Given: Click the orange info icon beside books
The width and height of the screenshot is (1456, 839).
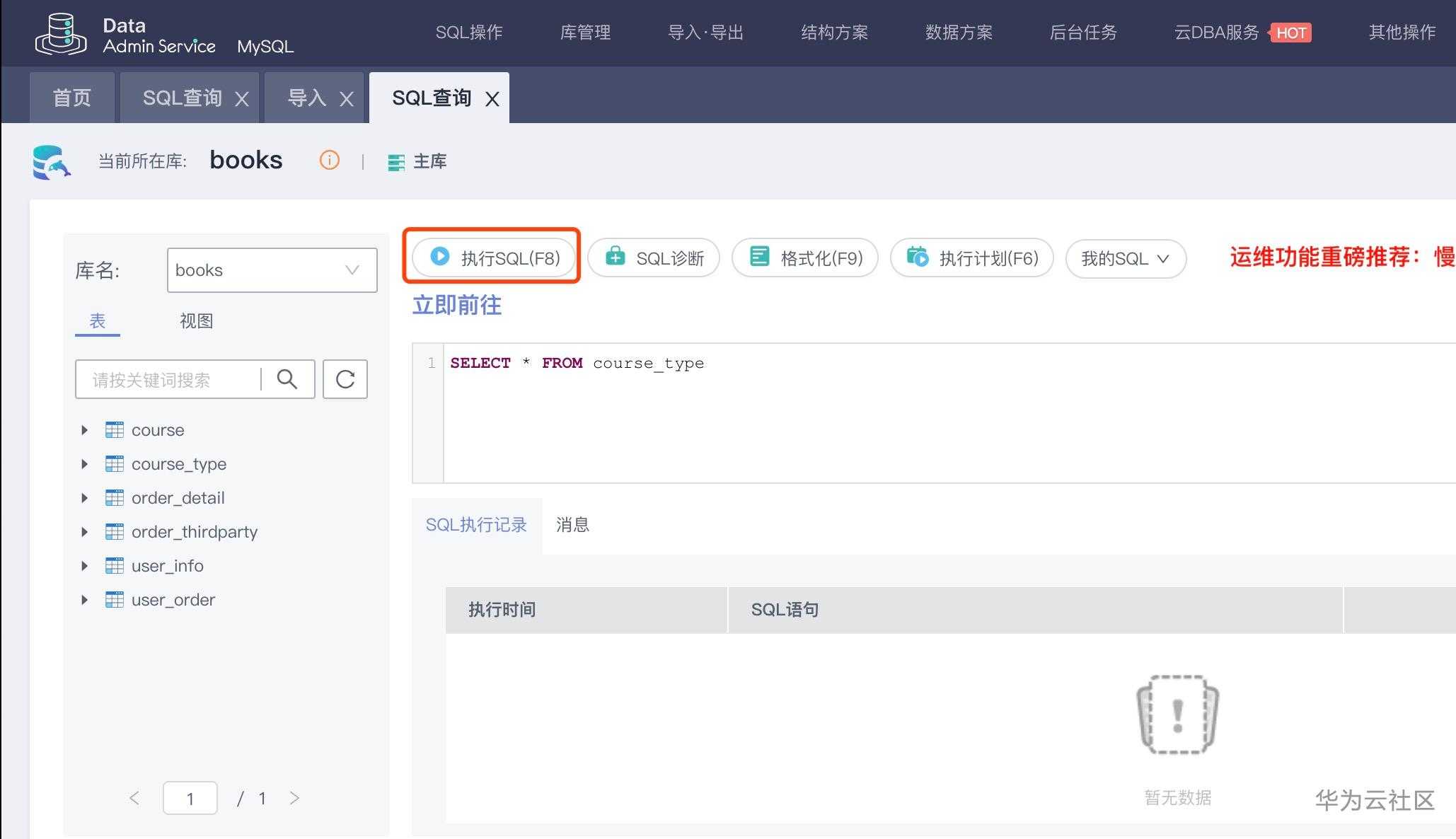Looking at the screenshot, I should (330, 161).
